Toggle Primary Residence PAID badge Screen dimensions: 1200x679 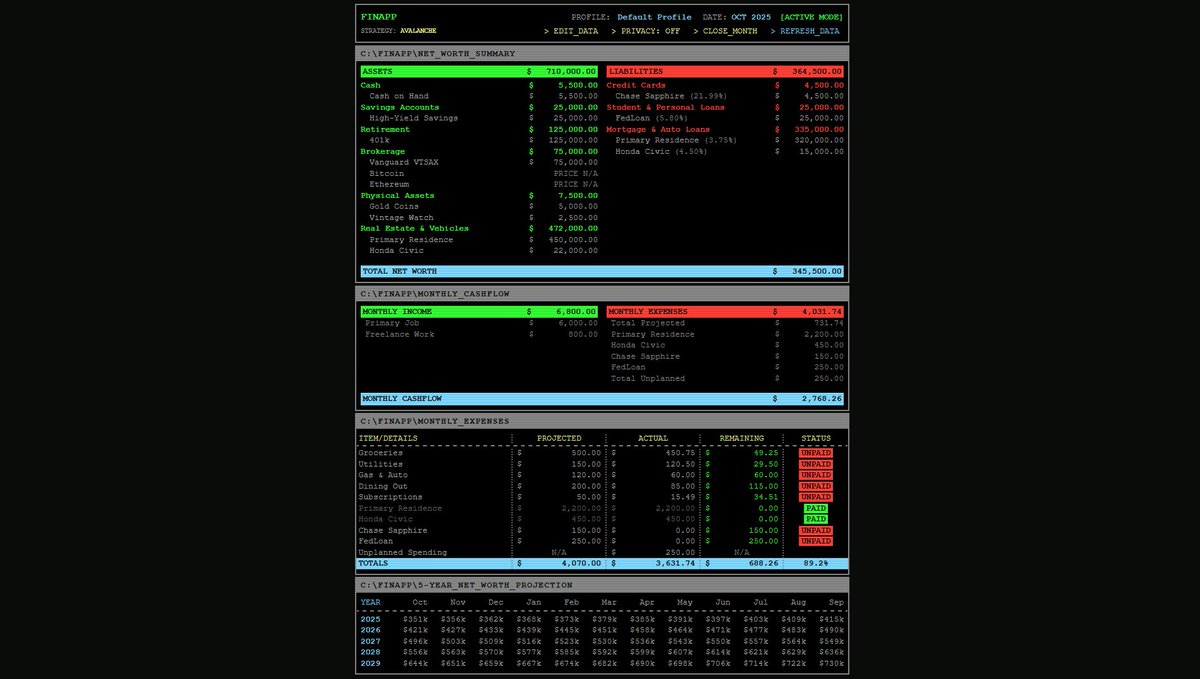tap(816, 508)
